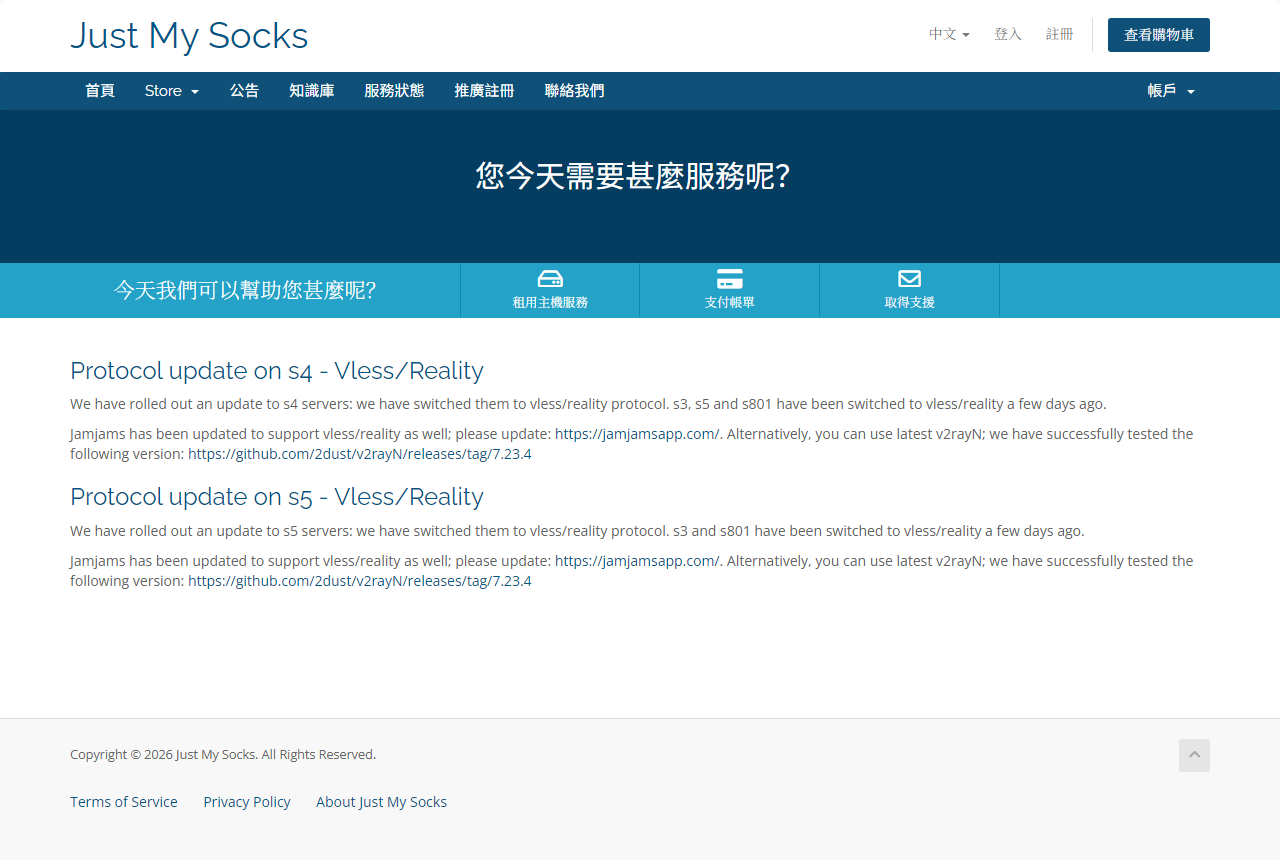Open 公告 announcements page
1280x860 pixels.
244,91
